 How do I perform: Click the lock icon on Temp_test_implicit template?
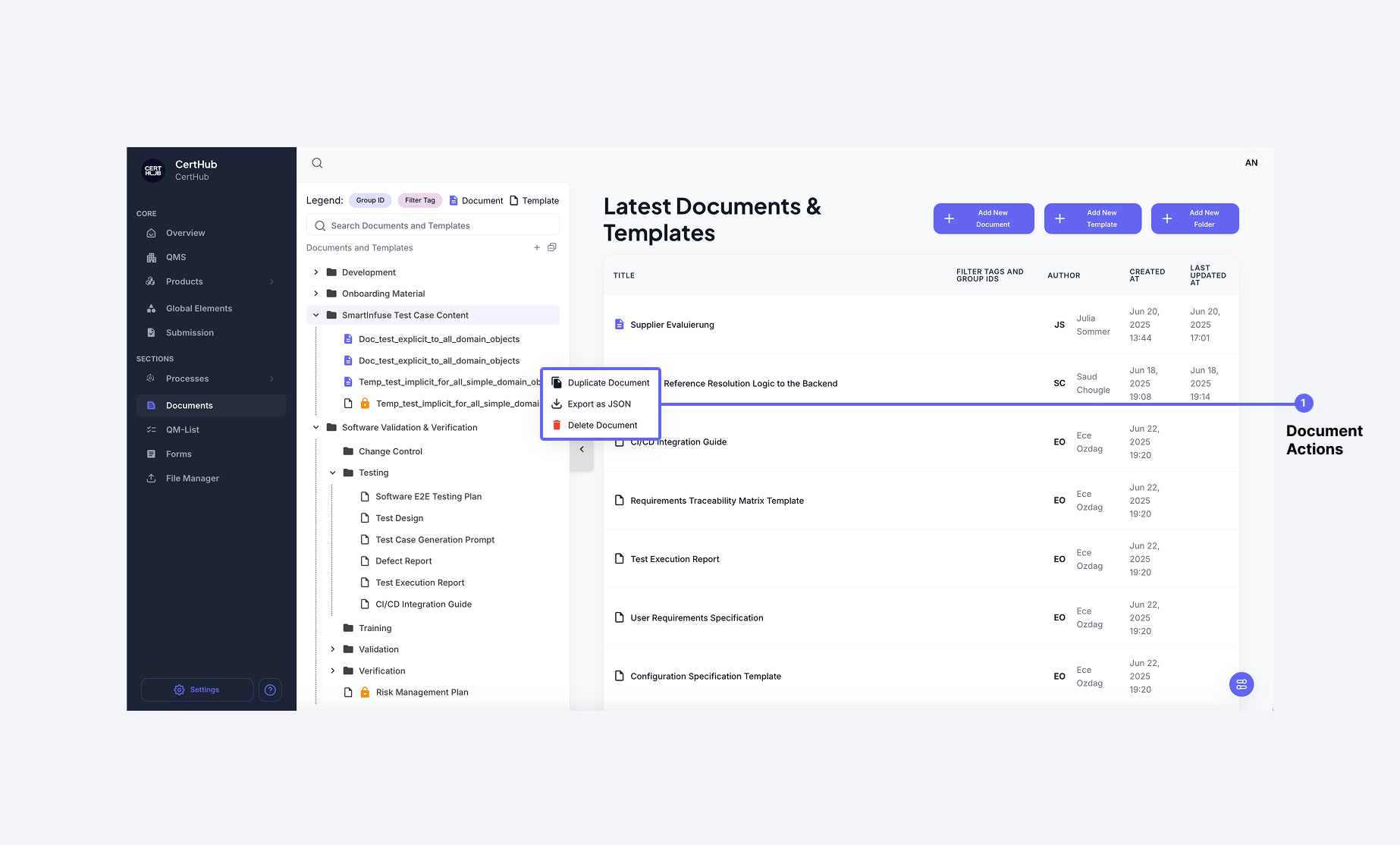tap(365, 403)
